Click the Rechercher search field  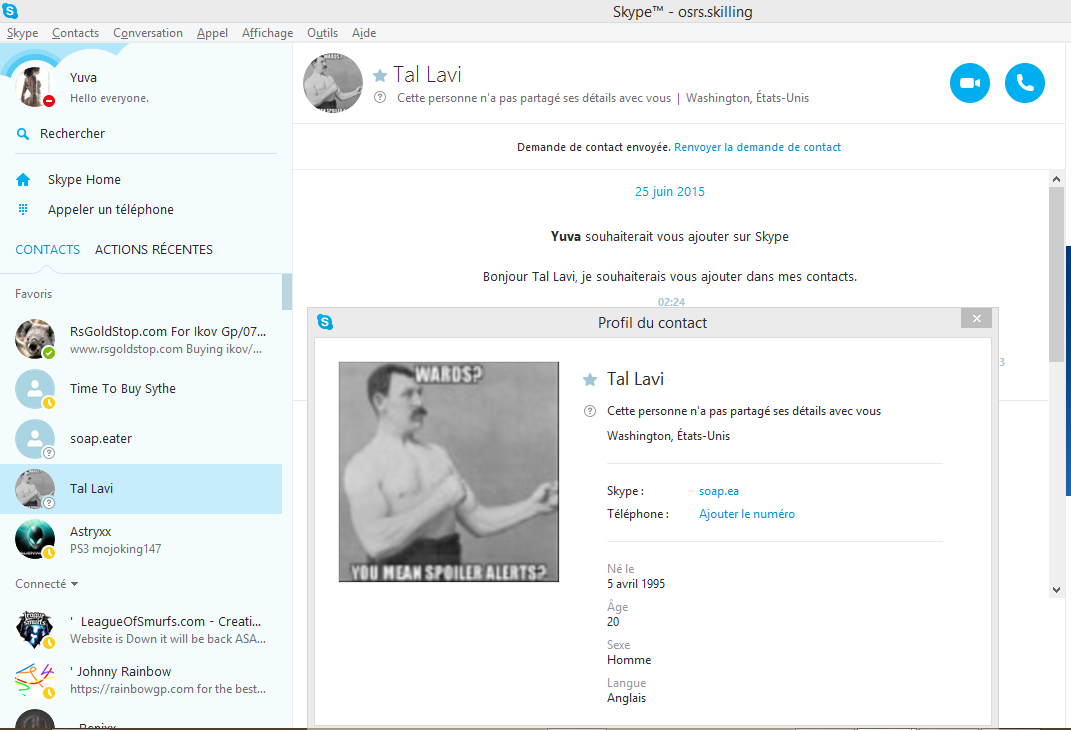[146, 134]
